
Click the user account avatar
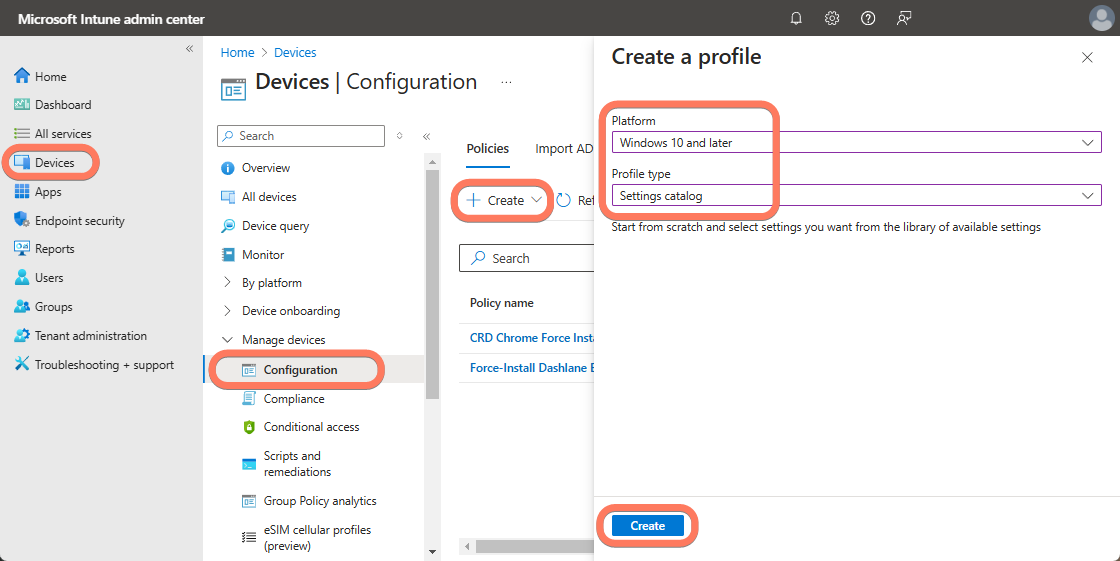tap(1101, 18)
